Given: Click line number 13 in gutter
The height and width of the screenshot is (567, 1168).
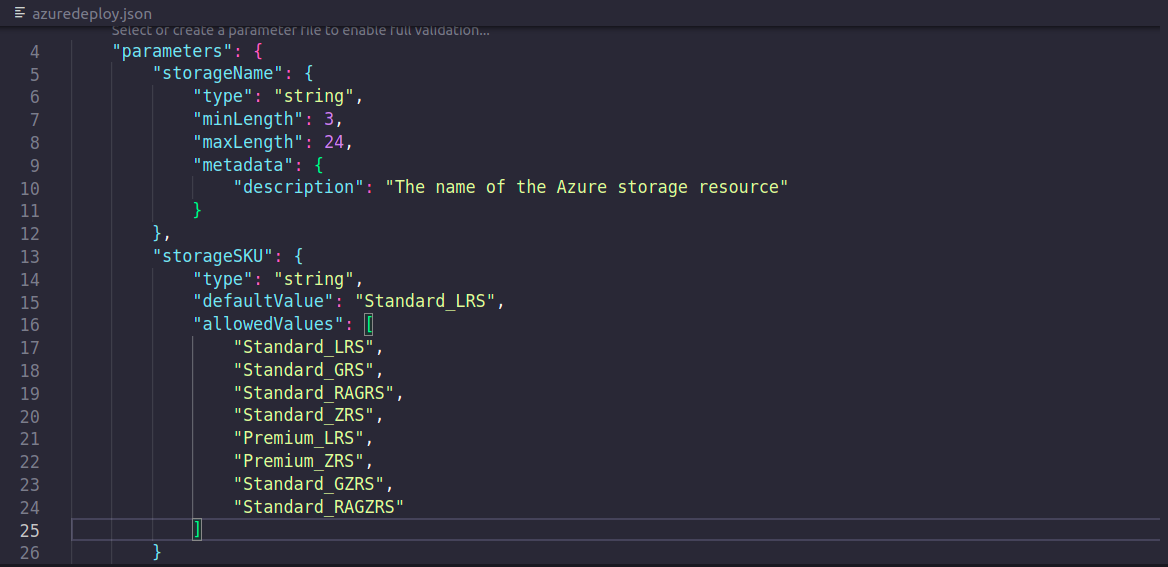Looking at the screenshot, I should 31,256.
